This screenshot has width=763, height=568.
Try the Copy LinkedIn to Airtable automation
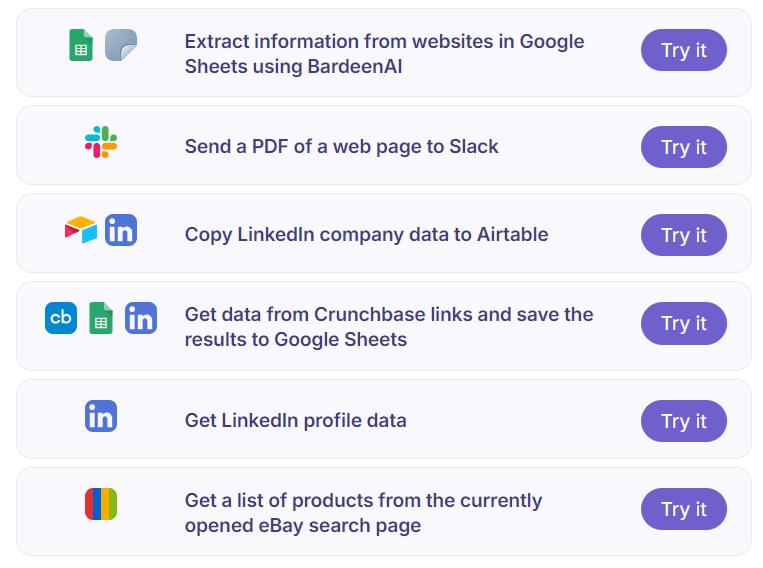tap(684, 235)
